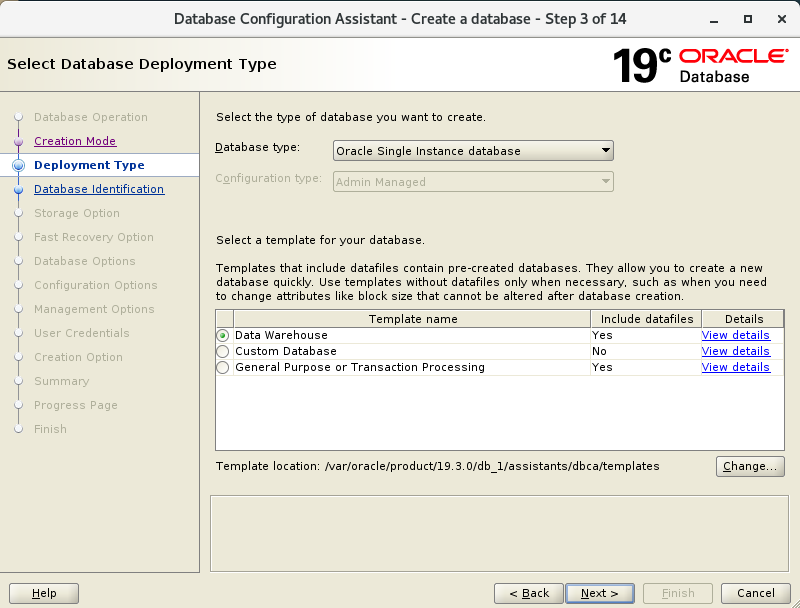Open the Help dialog
The image size is (800, 608).
coord(44,593)
